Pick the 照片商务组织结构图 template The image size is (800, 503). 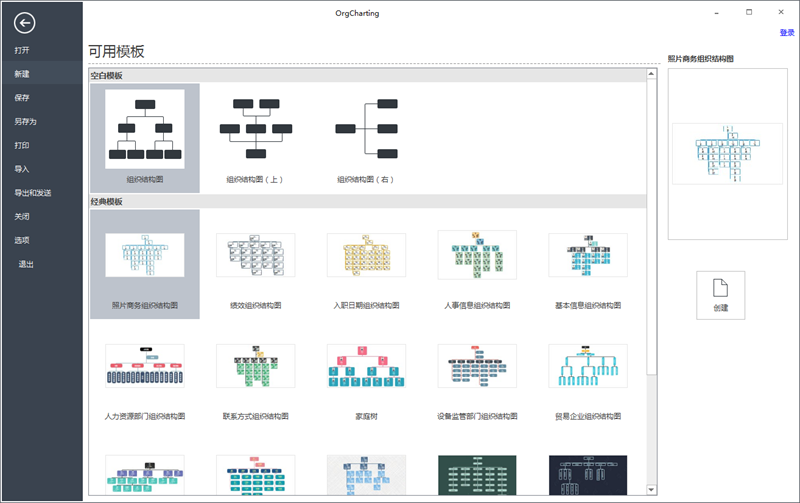(145, 264)
